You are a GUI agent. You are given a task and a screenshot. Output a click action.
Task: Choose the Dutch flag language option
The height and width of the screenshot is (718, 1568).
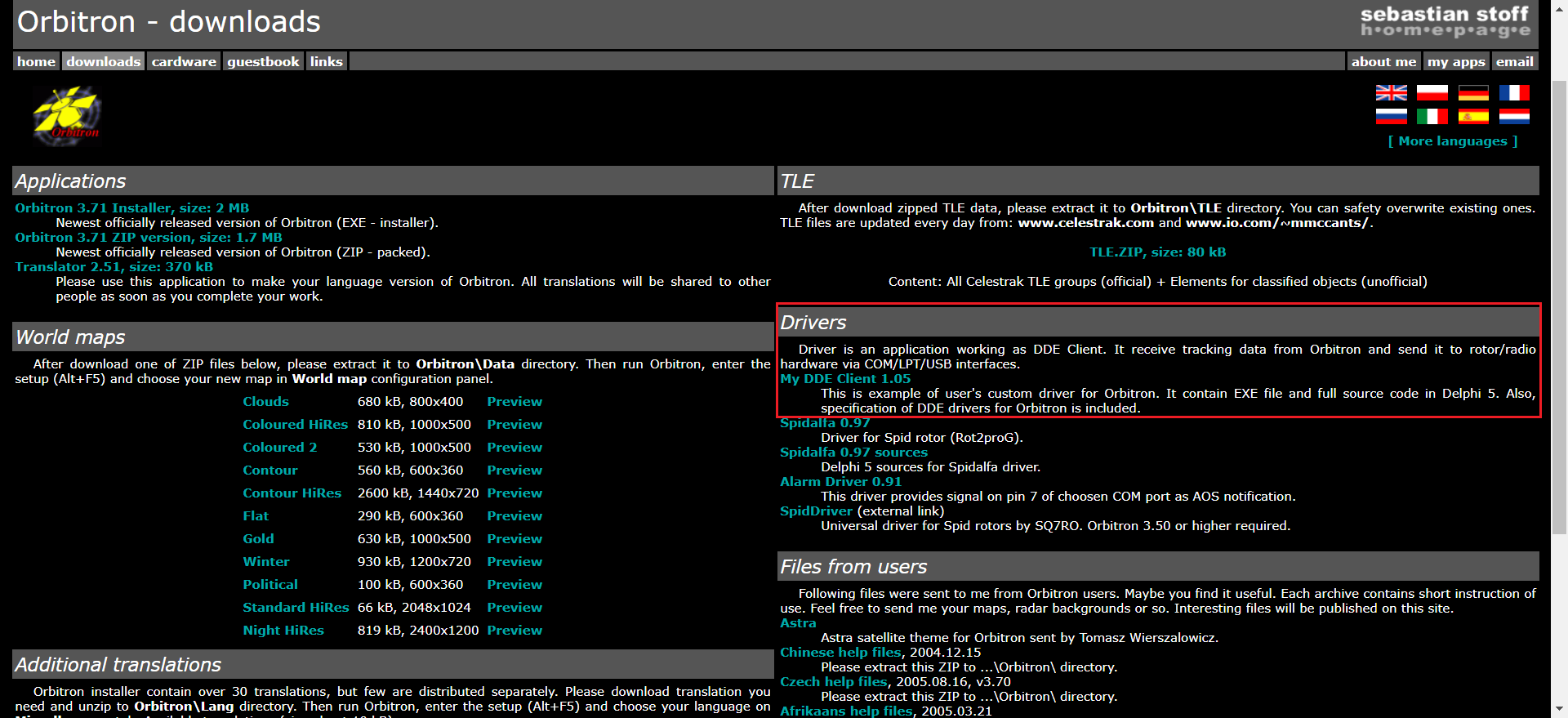click(x=1514, y=117)
